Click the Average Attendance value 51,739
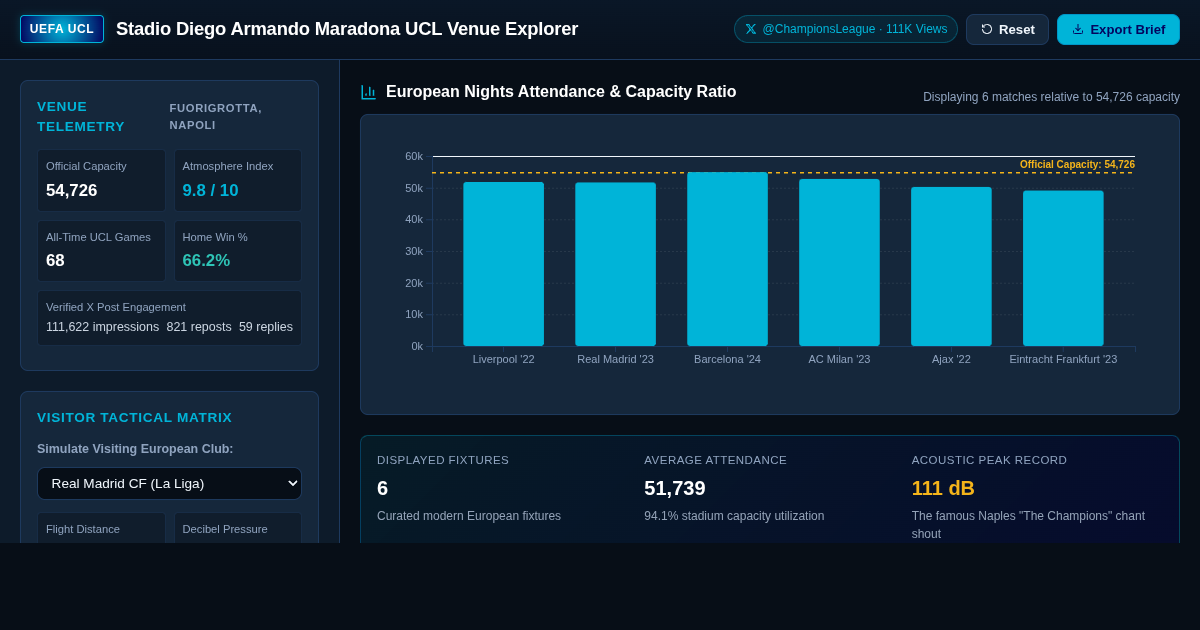 [675, 488]
